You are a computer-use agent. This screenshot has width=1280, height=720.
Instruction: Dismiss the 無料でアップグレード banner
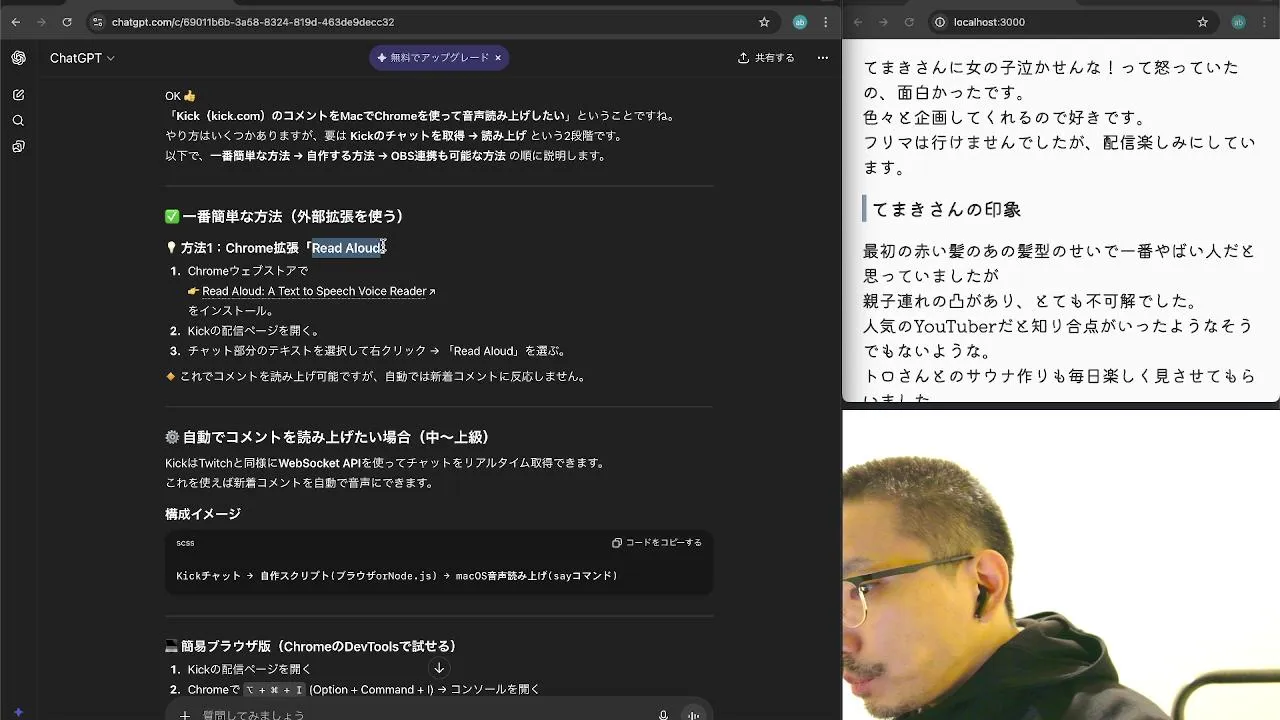(x=498, y=58)
